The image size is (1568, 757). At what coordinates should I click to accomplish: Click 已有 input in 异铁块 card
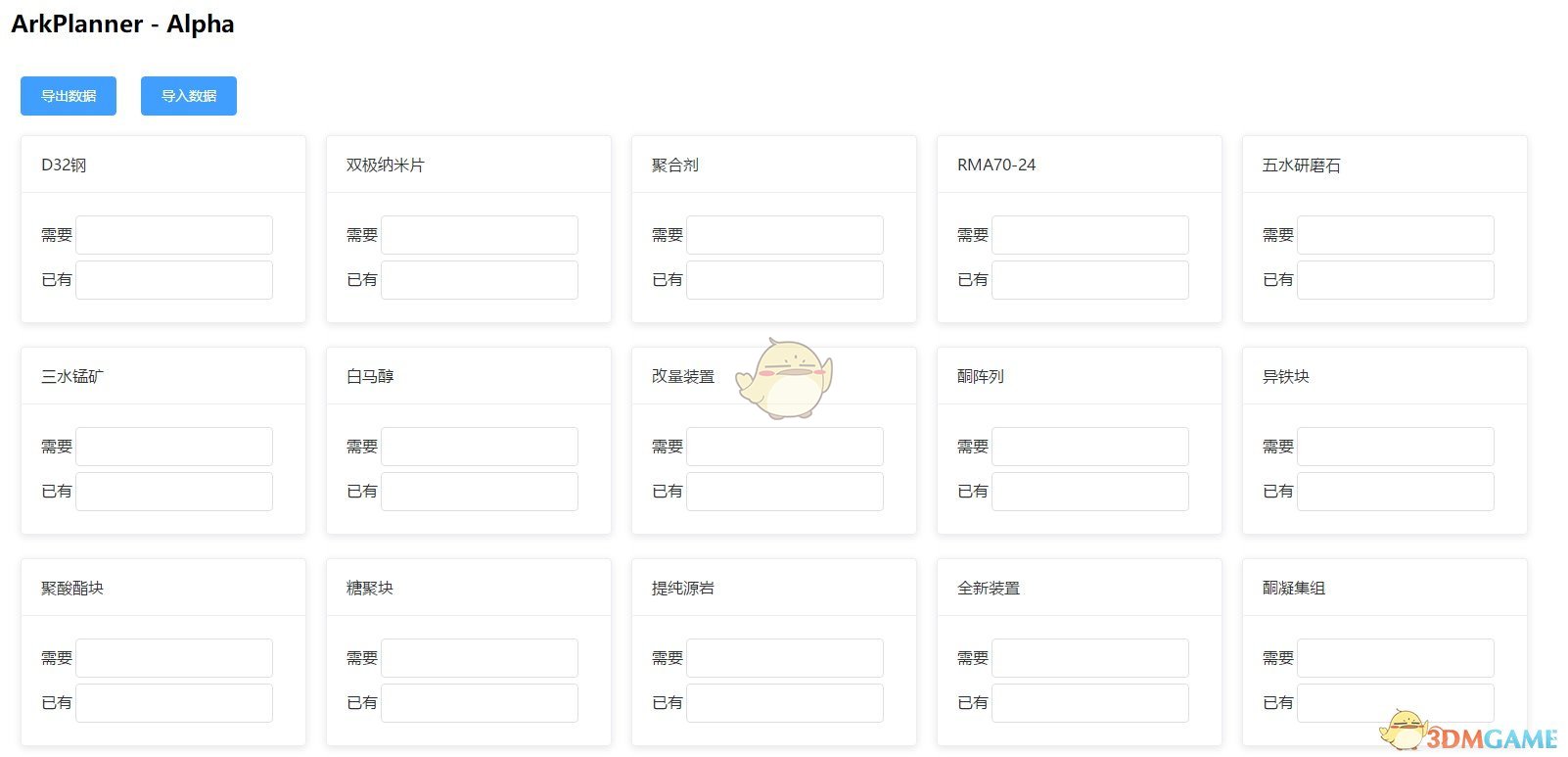[1396, 492]
